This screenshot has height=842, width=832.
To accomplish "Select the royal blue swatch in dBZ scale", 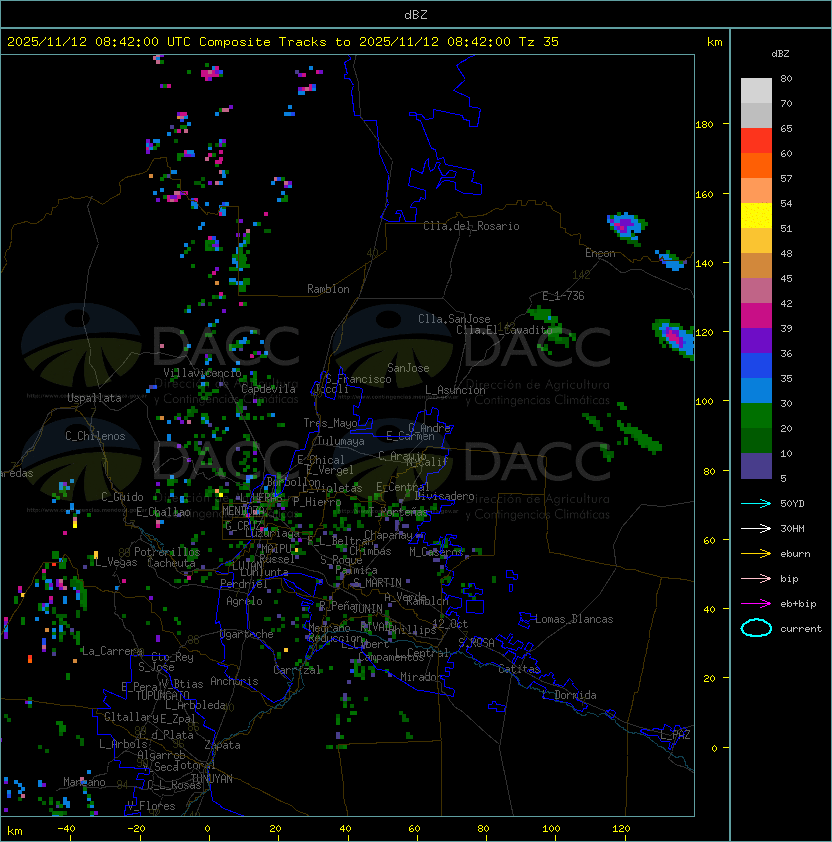I will [x=756, y=366].
